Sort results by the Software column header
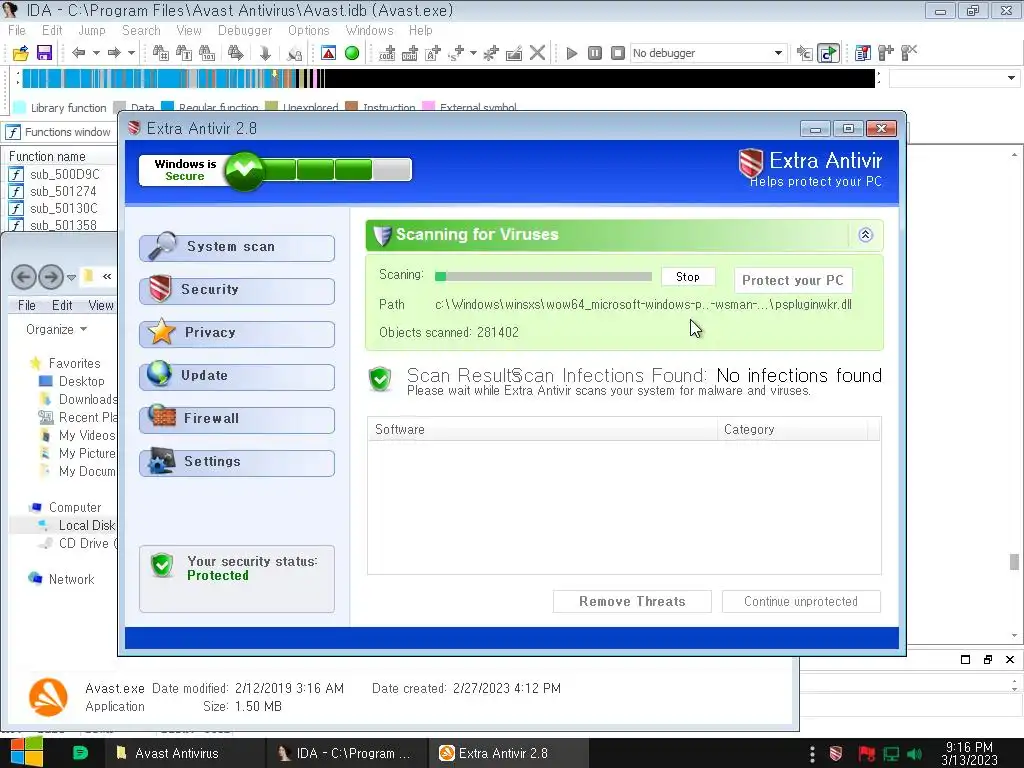Image resolution: width=1024 pixels, height=768 pixels. tap(542, 429)
